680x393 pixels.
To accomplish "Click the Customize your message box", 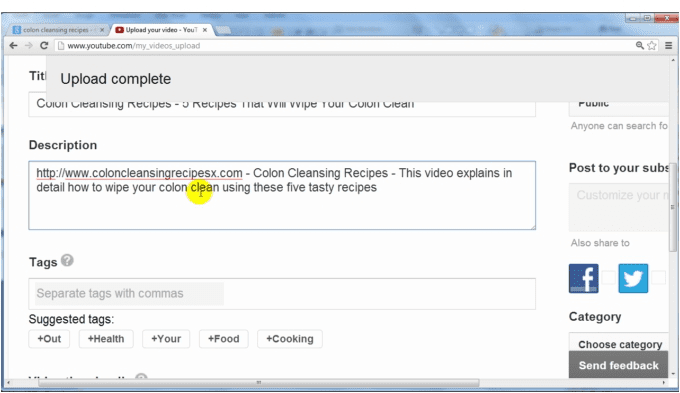I will pos(619,207).
